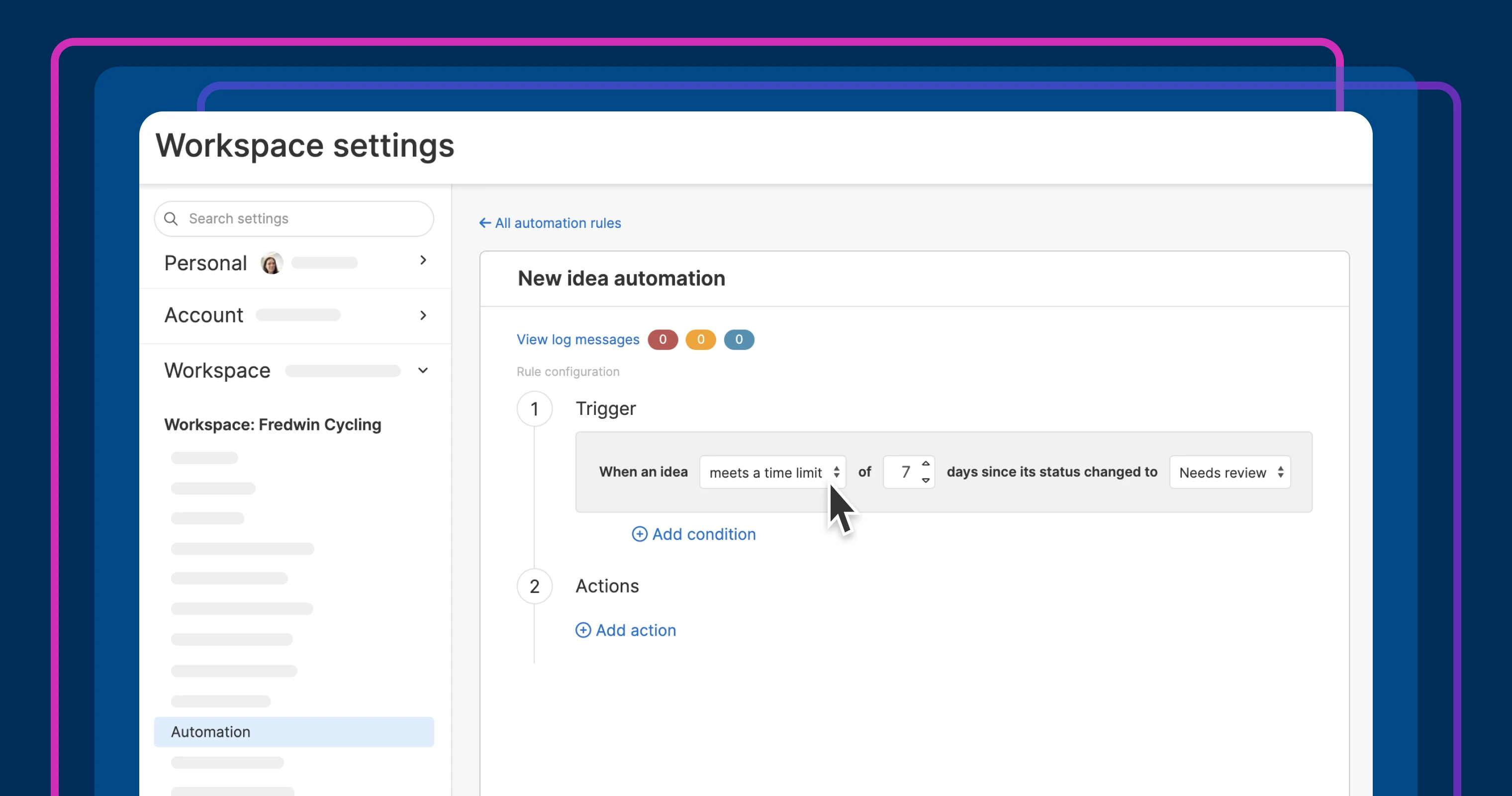Click the plus icon beside Add condition
The image size is (1512, 796).
(639, 534)
